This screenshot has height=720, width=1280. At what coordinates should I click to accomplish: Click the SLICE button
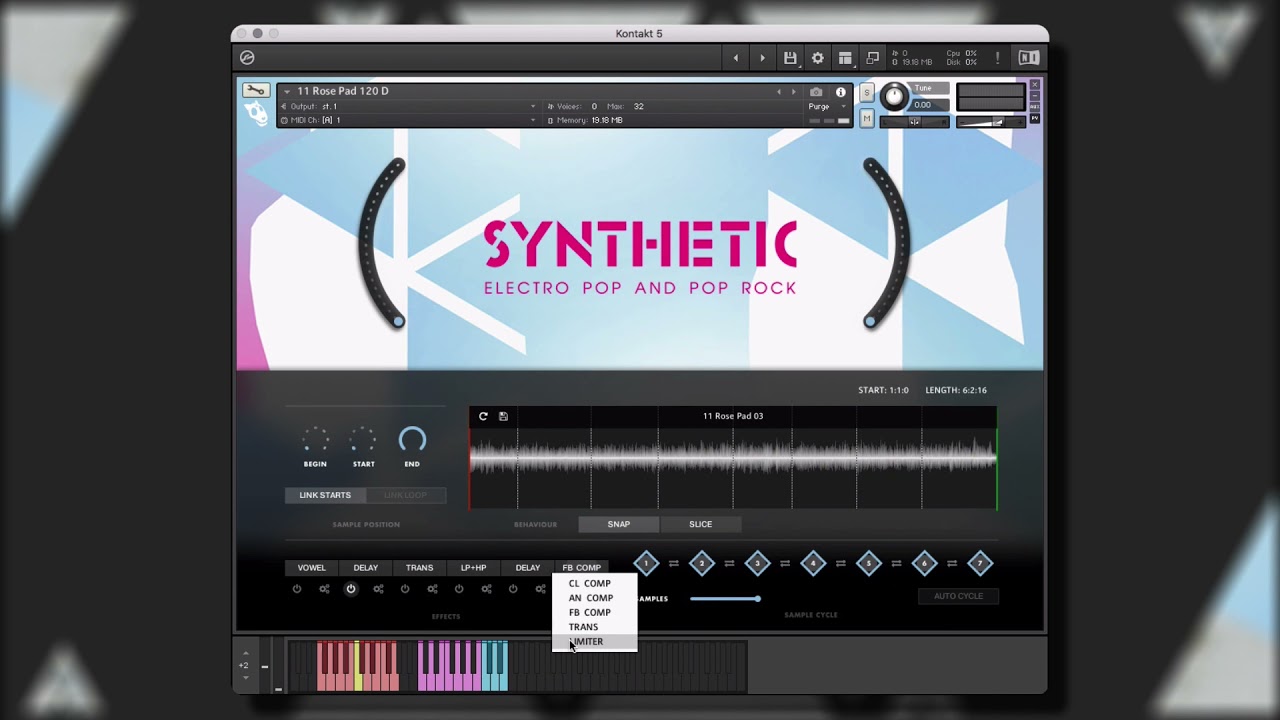coord(700,524)
